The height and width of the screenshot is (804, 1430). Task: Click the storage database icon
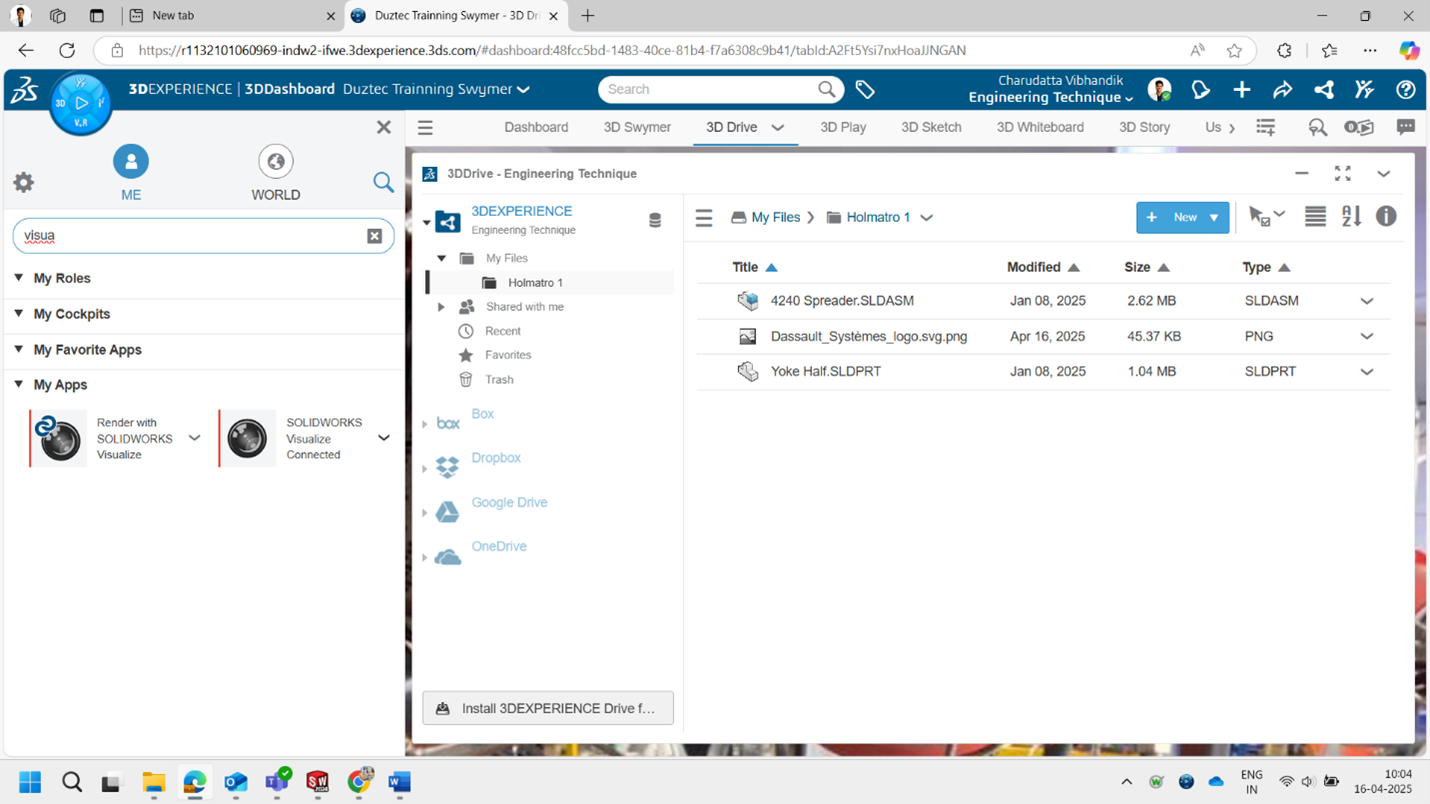[655, 220]
